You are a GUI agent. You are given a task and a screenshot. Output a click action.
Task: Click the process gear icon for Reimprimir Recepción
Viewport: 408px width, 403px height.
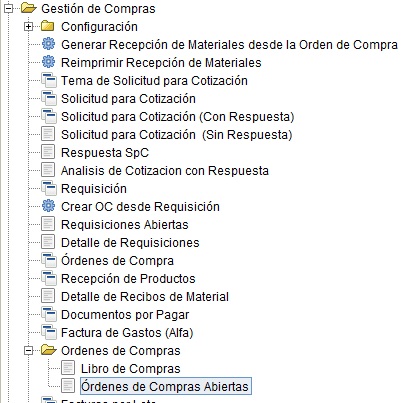(x=48, y=62)
